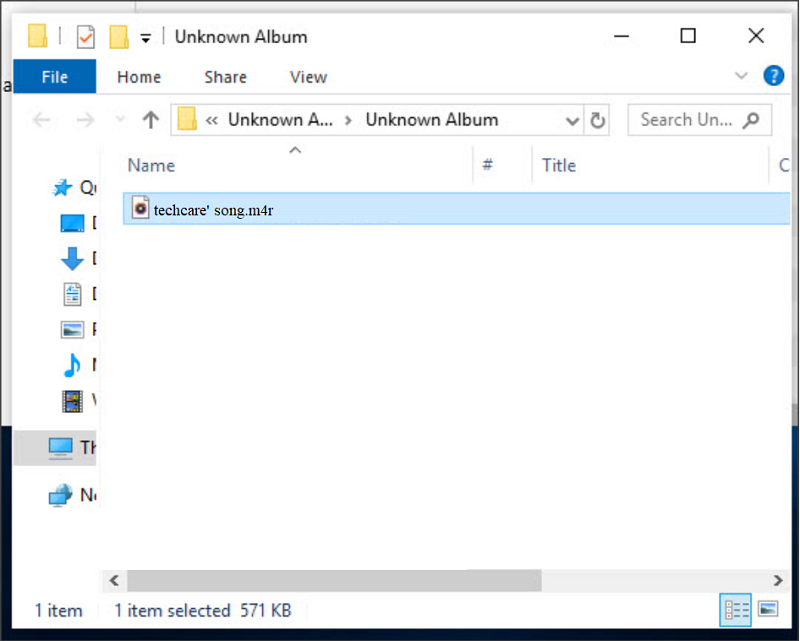Open the recent locations dropdown arrow
The height and width of the screenshot is (641, 800).
(120, 120)
